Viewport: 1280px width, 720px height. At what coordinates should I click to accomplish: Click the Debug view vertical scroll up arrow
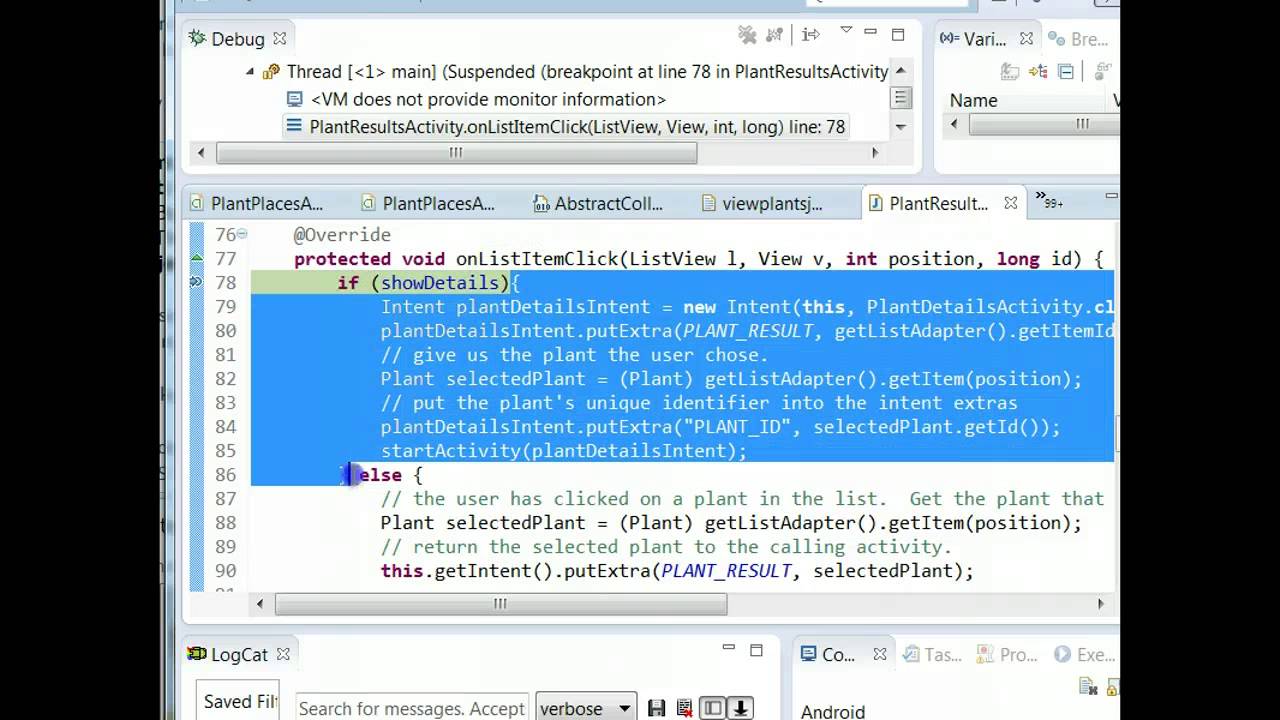click(901, 71)
